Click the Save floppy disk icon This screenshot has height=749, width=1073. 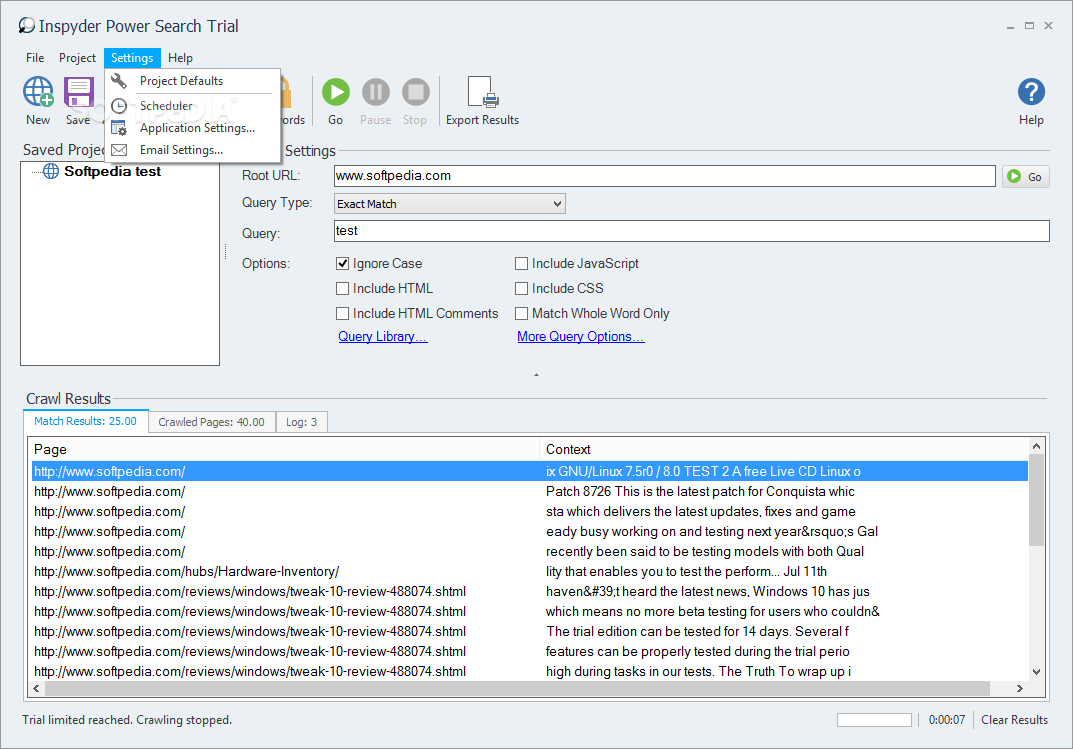tap(79, 92)
